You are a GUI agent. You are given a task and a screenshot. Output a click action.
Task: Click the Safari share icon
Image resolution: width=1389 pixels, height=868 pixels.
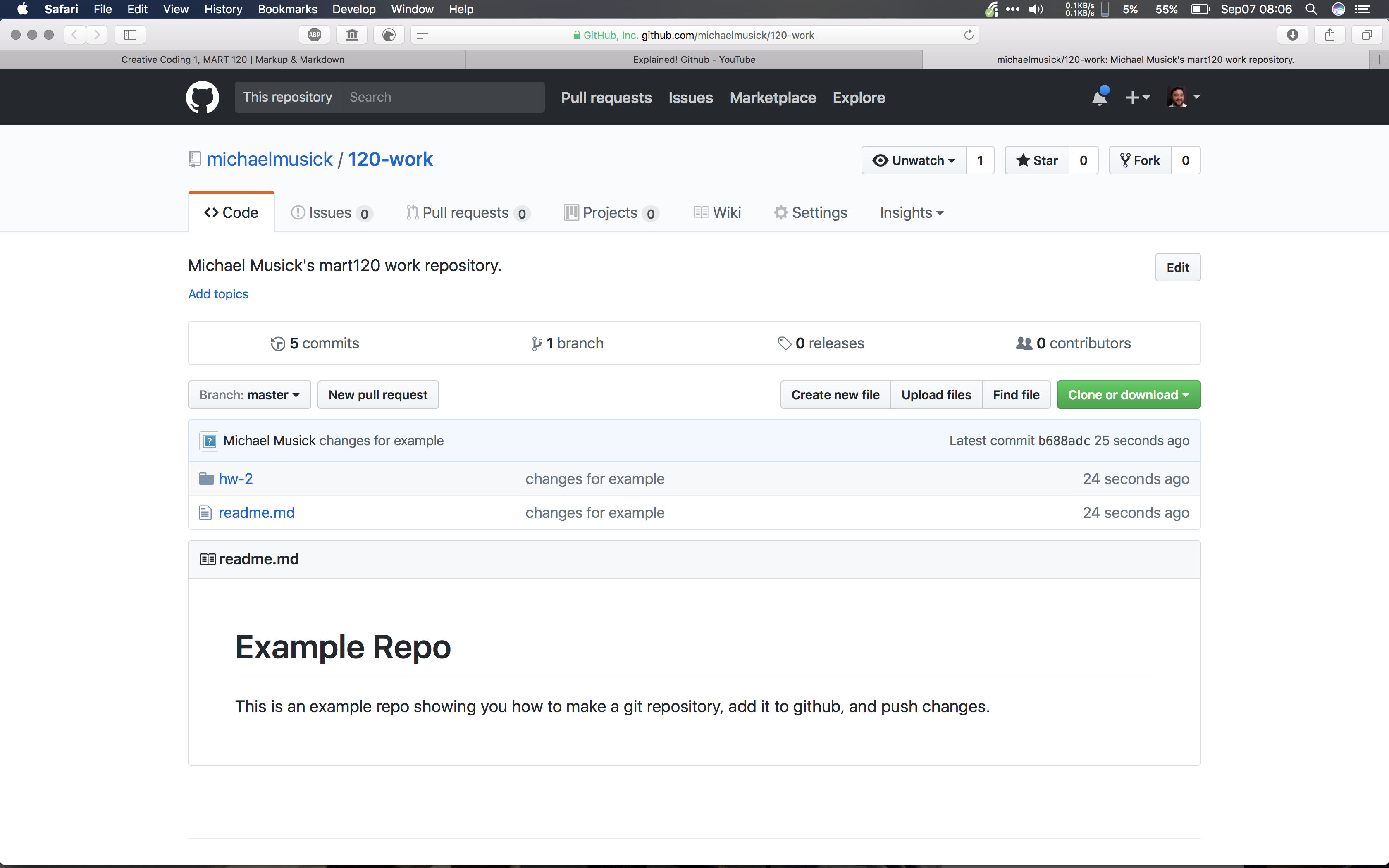pyautogui.click(x=1330, y=35)
